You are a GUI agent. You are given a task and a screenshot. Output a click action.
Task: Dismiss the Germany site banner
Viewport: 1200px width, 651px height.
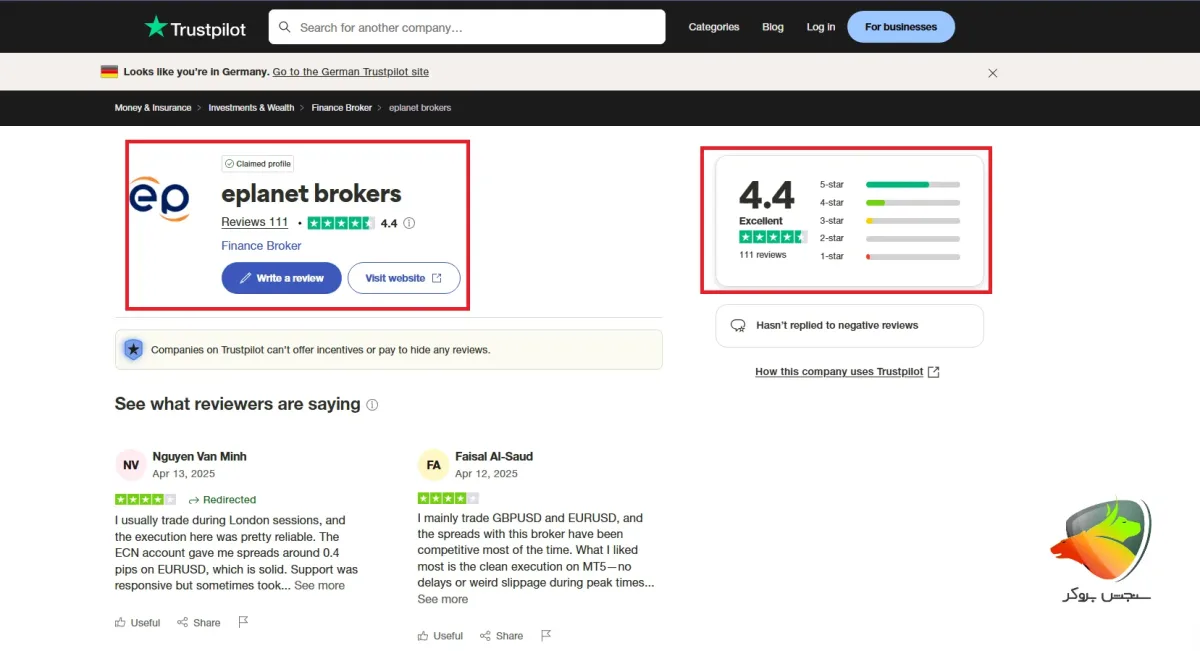(993, 73)
